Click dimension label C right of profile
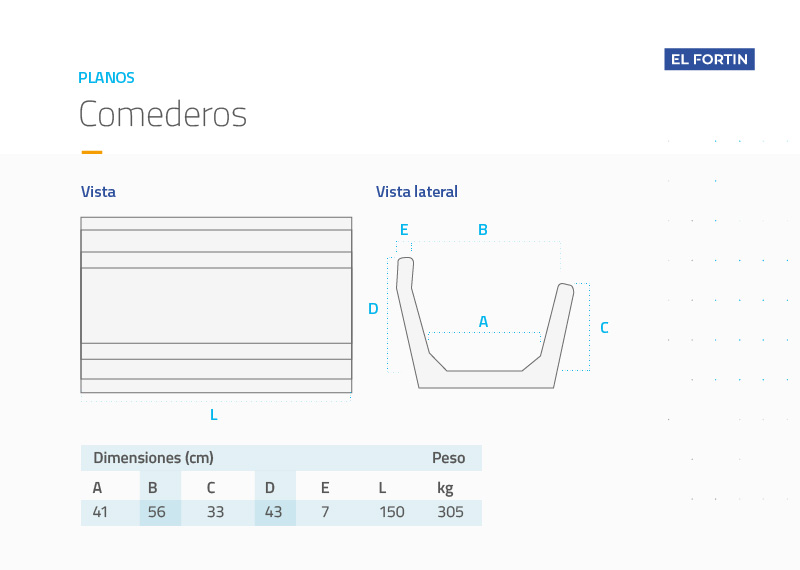 (604, 328)
